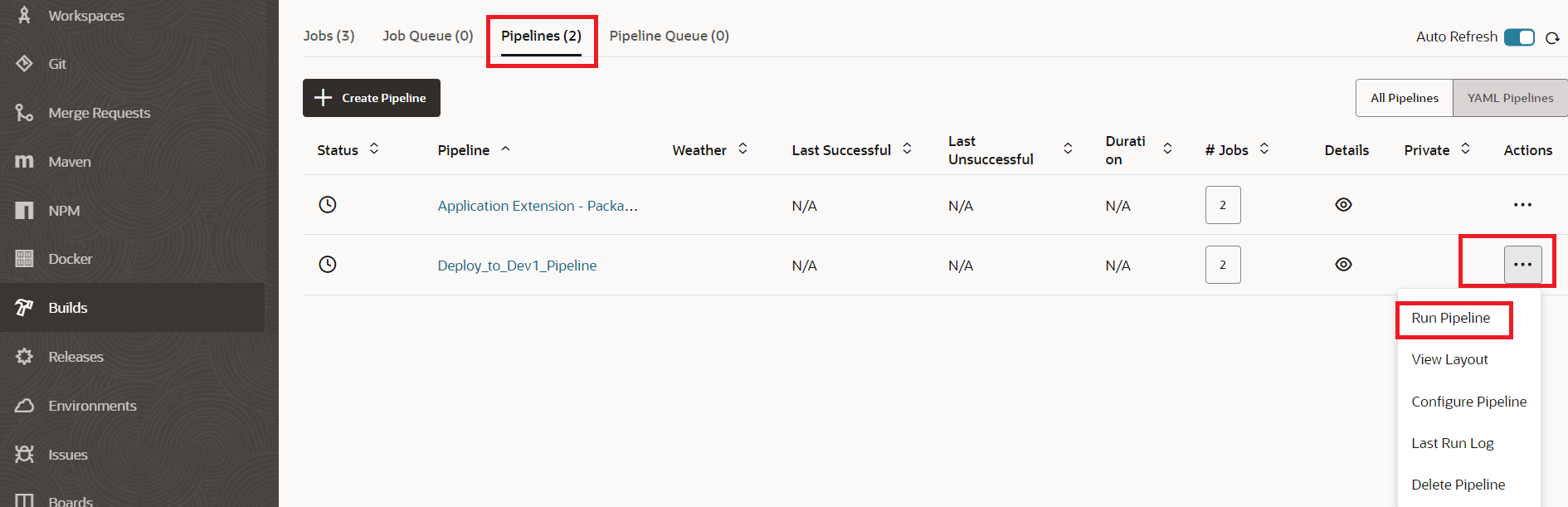Click the Issues bug icon
1568x507 pixels.
[x=24, y=455]
